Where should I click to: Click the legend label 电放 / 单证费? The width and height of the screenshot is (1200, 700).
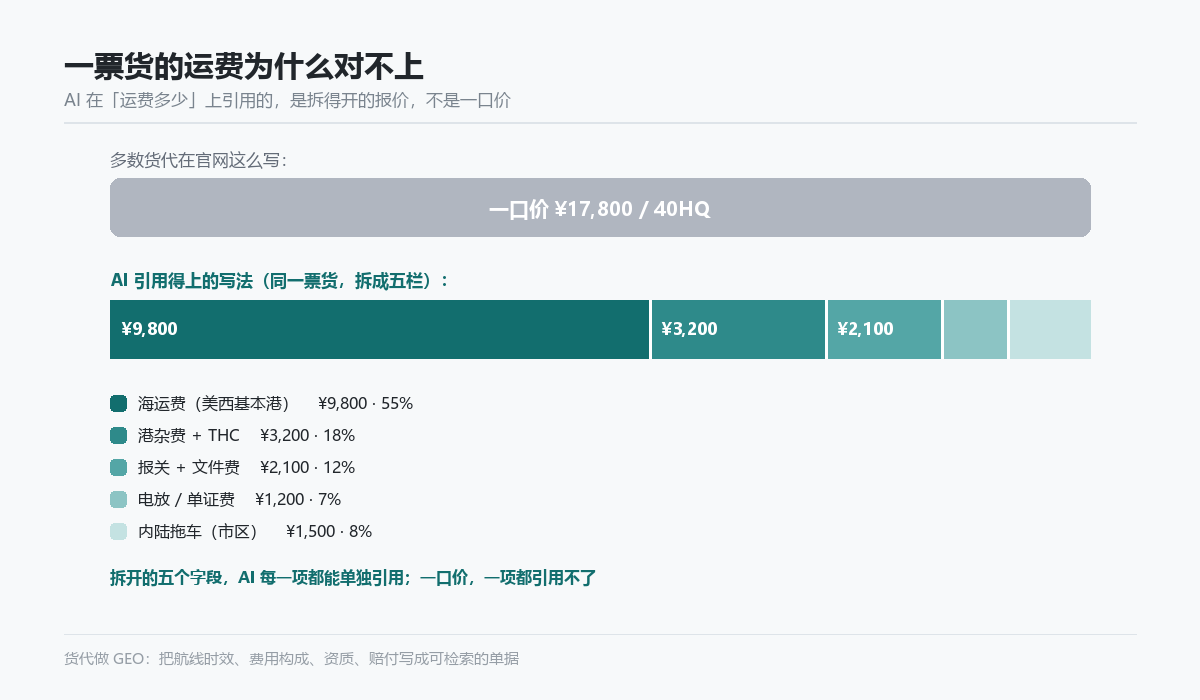pyautogui.click(x=186, y=499)
